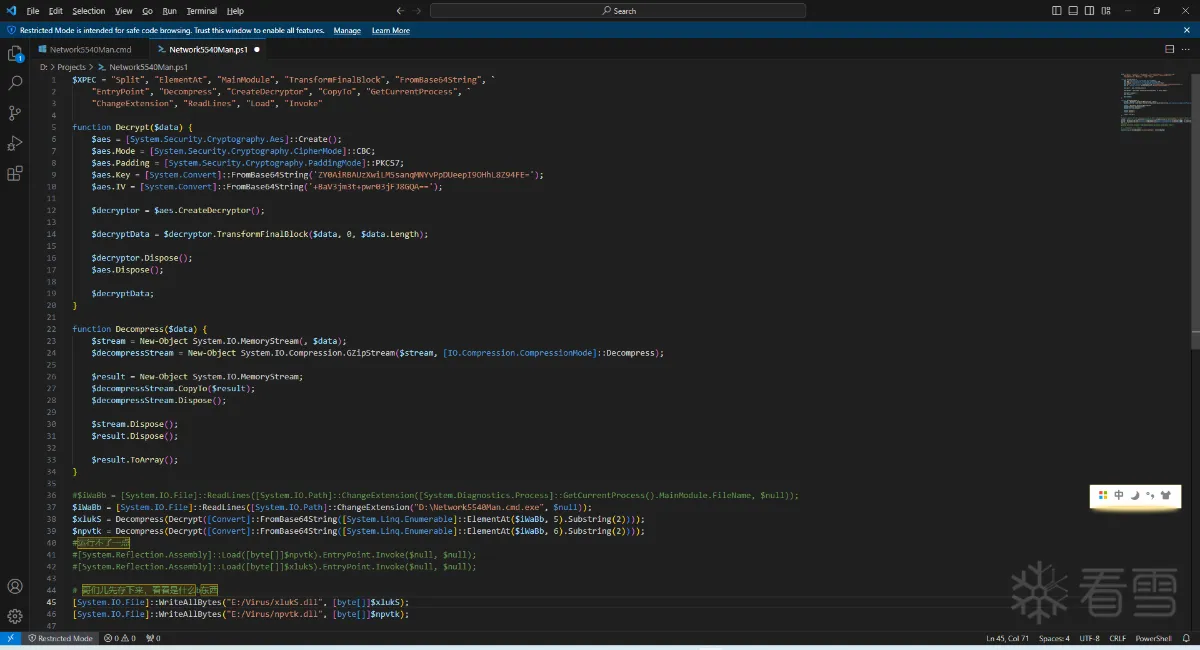Open the Search view in activity bar
Viewport: 1200px width, 650px height.
pos(15,83)
